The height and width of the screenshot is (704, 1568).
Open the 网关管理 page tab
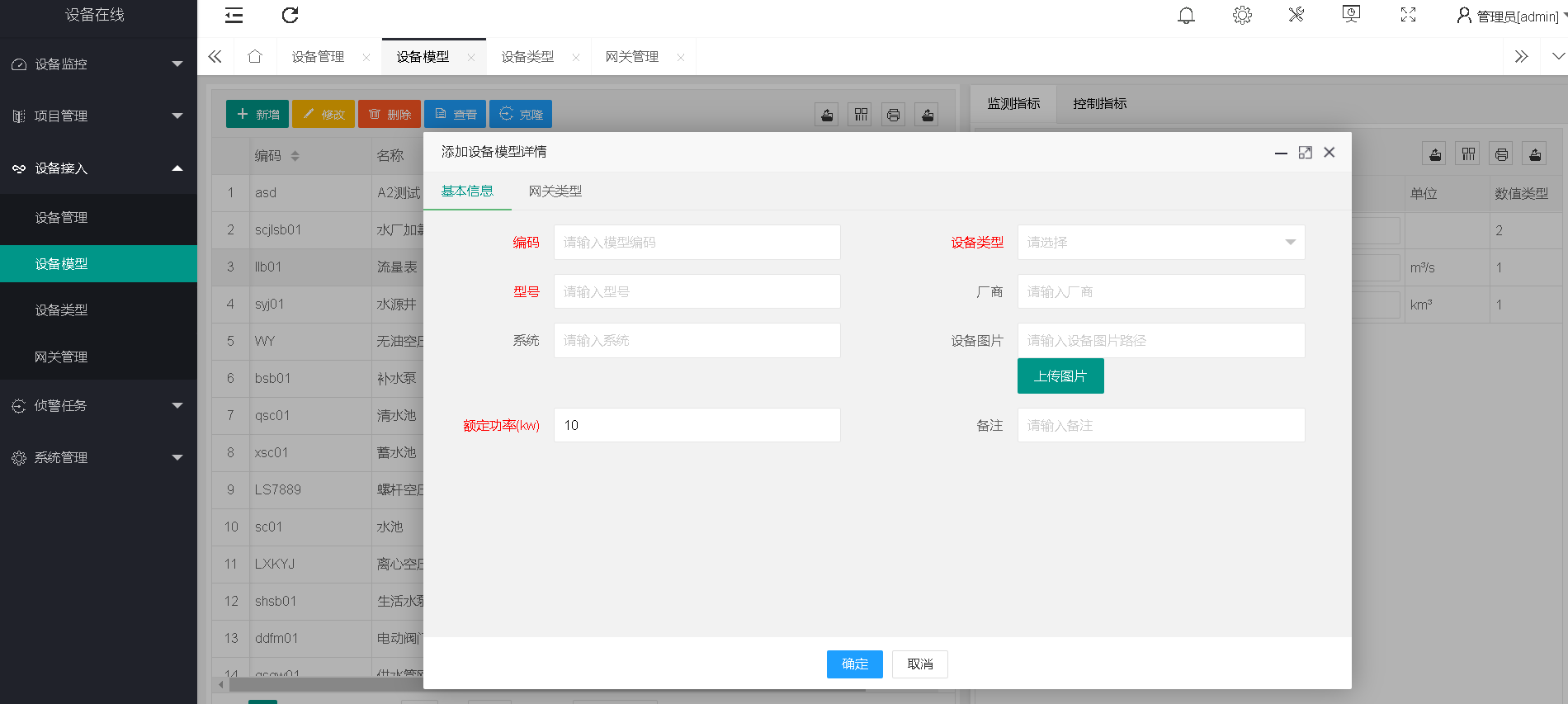[632, 56]
